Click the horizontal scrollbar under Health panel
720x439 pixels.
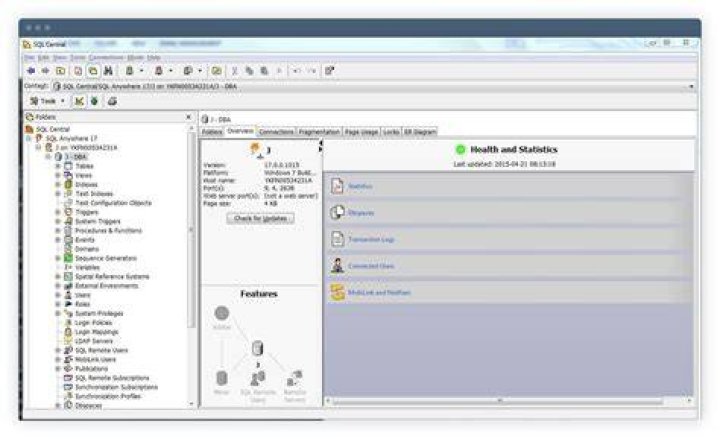[x=498, y=401]
